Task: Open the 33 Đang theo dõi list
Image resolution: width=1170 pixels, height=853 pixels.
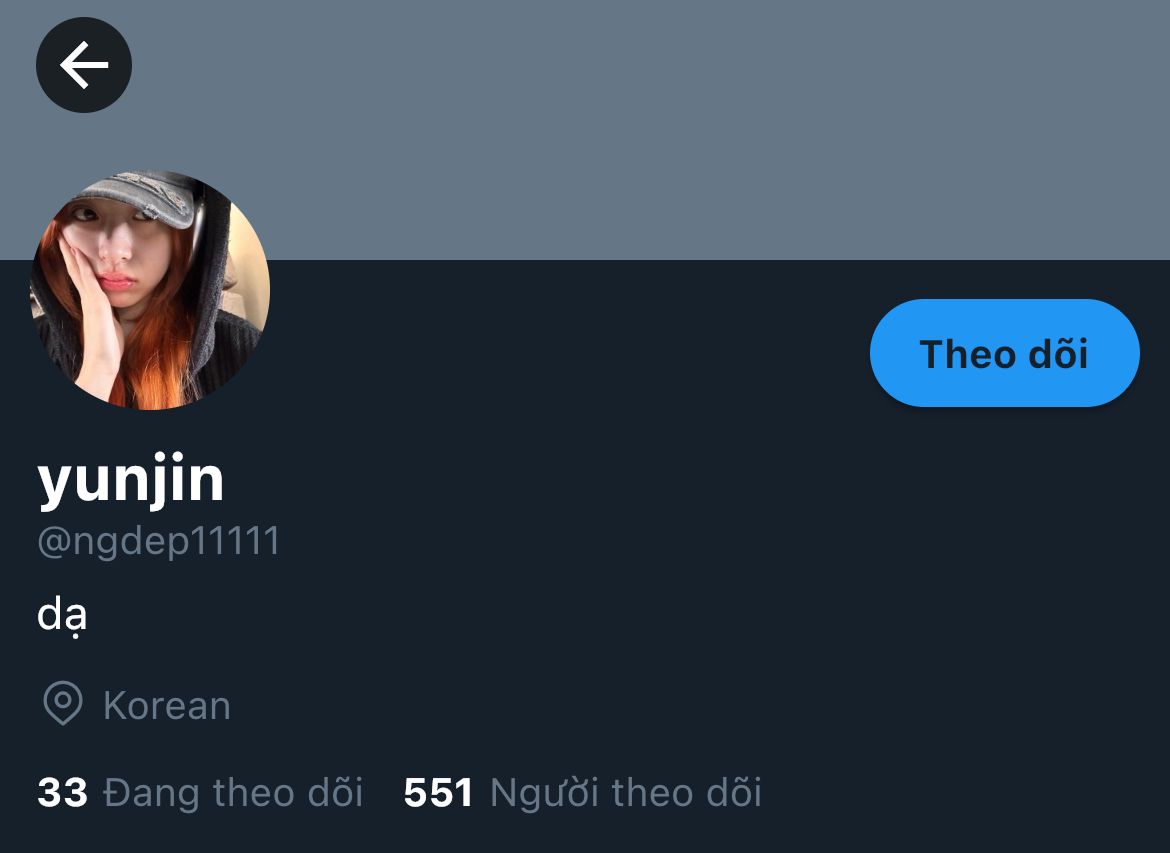Action: pyautogui.click(x=200, y=793)
